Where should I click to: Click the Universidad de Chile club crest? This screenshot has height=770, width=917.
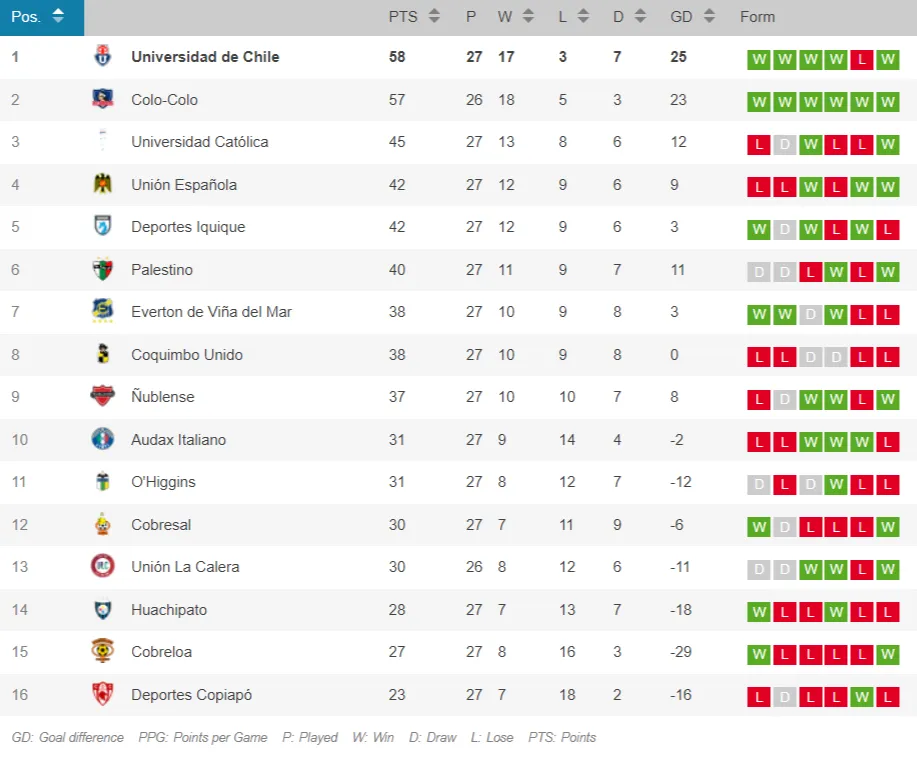coord(102,57)
